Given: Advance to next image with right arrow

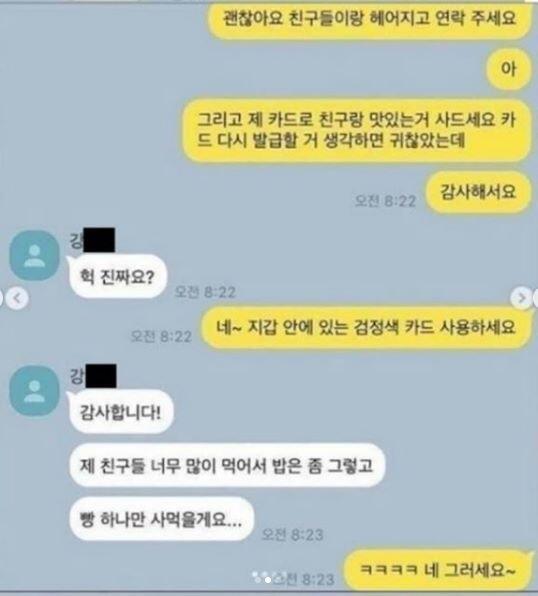Looking at the screenshot, I should click(521, 298).
